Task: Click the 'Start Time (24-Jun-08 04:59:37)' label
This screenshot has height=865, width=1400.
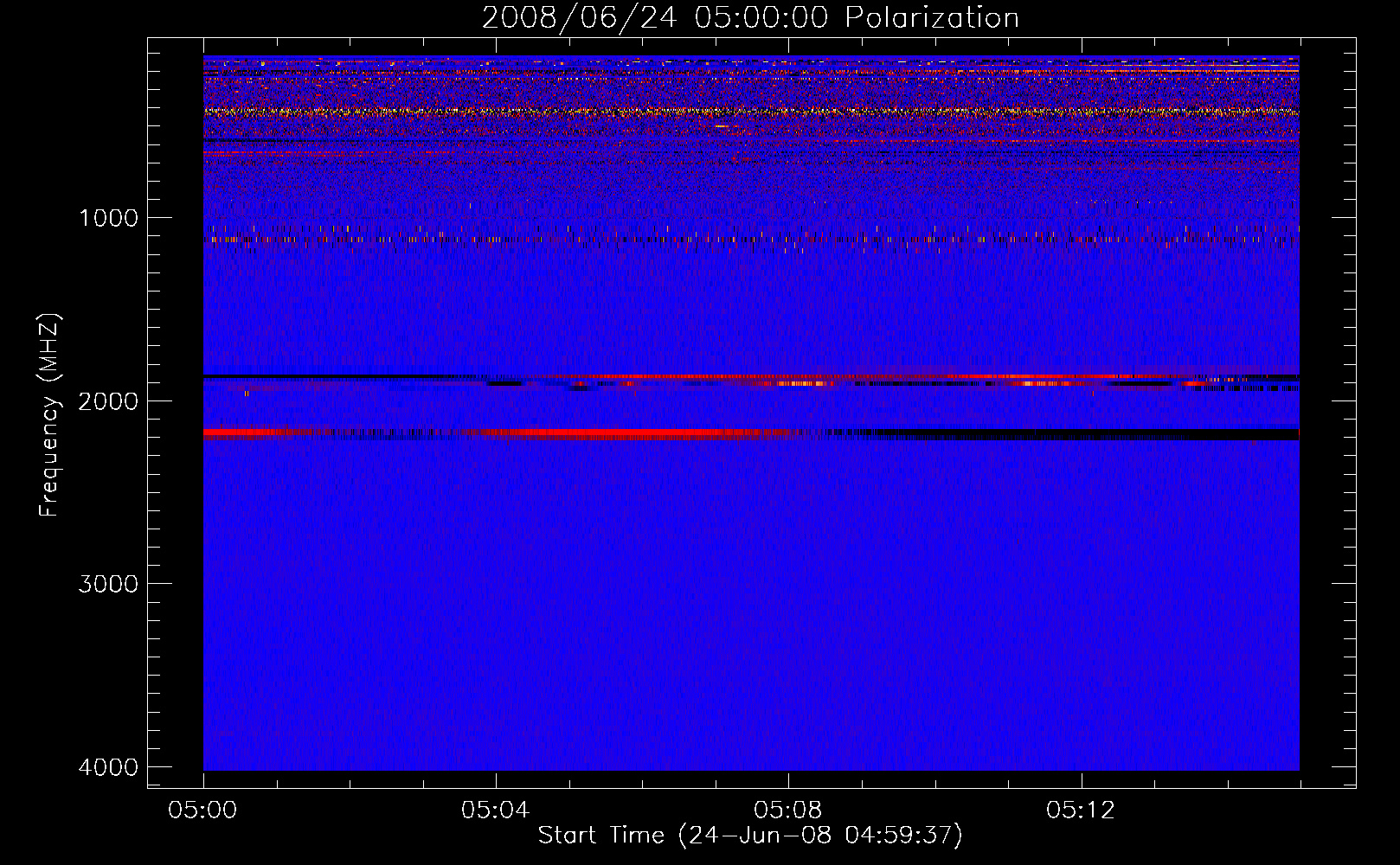Action: click(x=750, y=835)
